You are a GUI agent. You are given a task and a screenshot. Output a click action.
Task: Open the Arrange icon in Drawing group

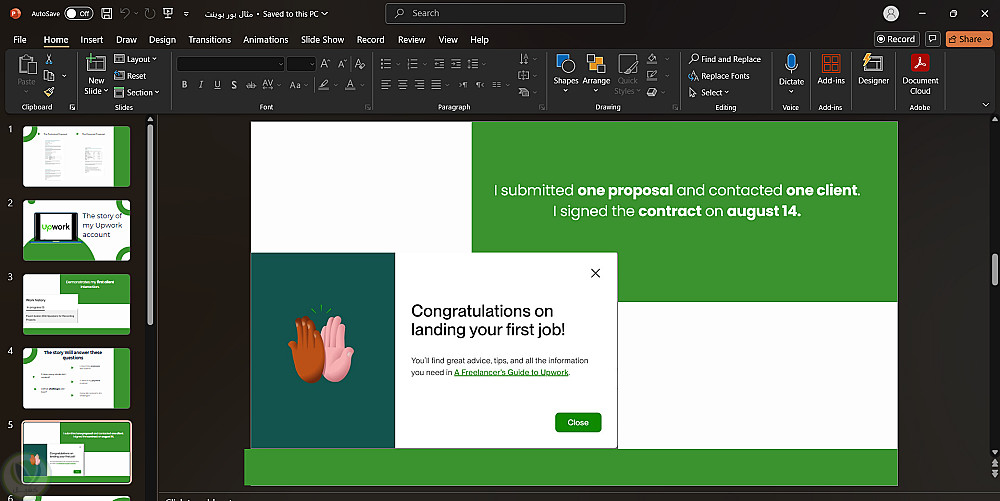tap(596, 63)
